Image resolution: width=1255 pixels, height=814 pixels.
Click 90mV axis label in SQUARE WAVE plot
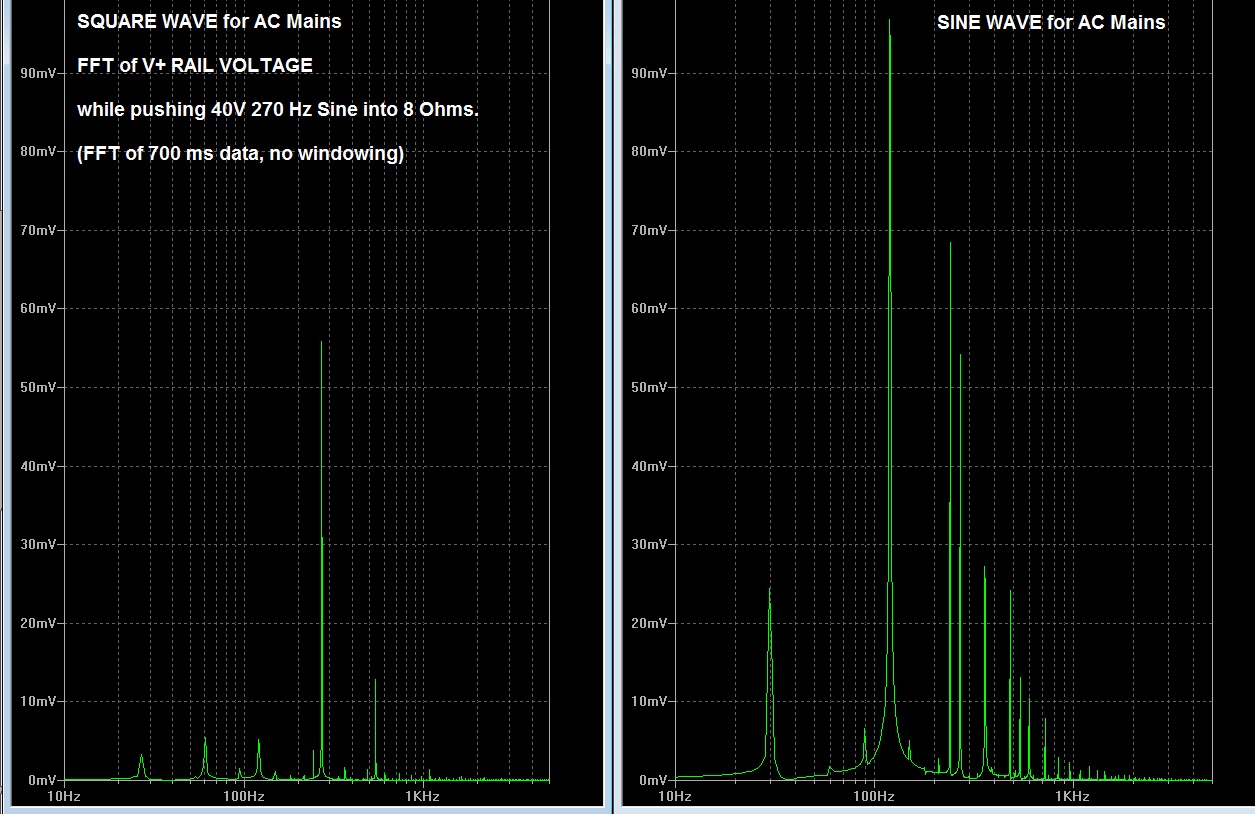[x=36, y=73]
